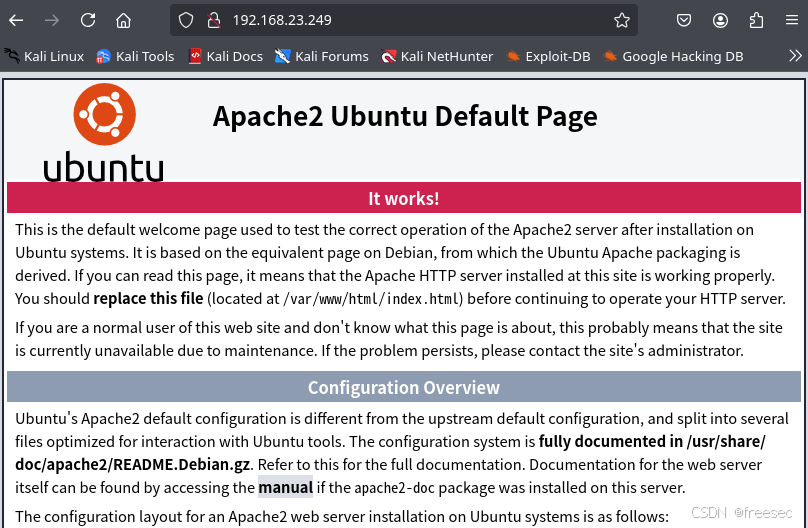Save page to Pocket
The height and width of the screenshot is (528, 808).
pyautogui.click(x=684, y=20)
